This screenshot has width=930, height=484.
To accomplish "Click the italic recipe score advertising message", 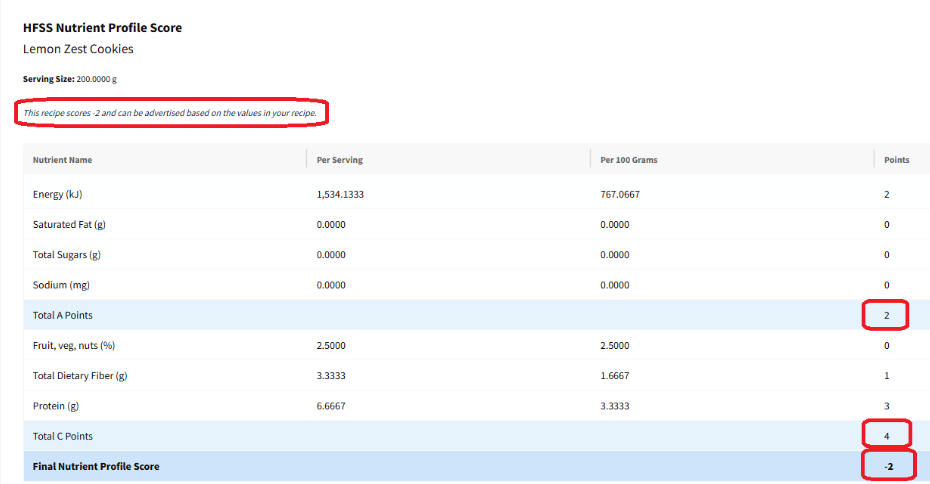I will click(x=170, y=113).
